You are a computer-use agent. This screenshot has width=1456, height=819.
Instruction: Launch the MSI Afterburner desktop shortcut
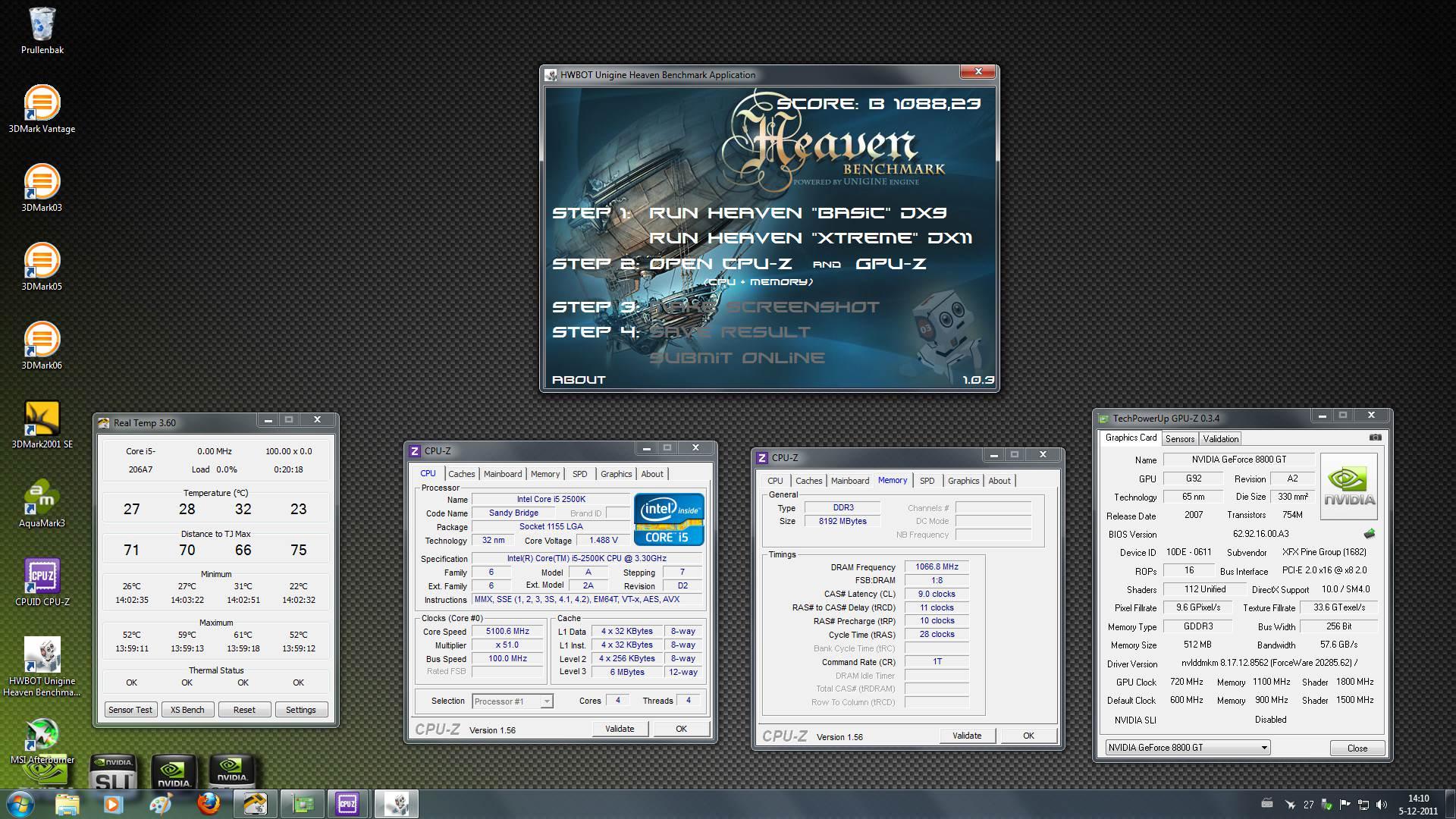(42, 742)
